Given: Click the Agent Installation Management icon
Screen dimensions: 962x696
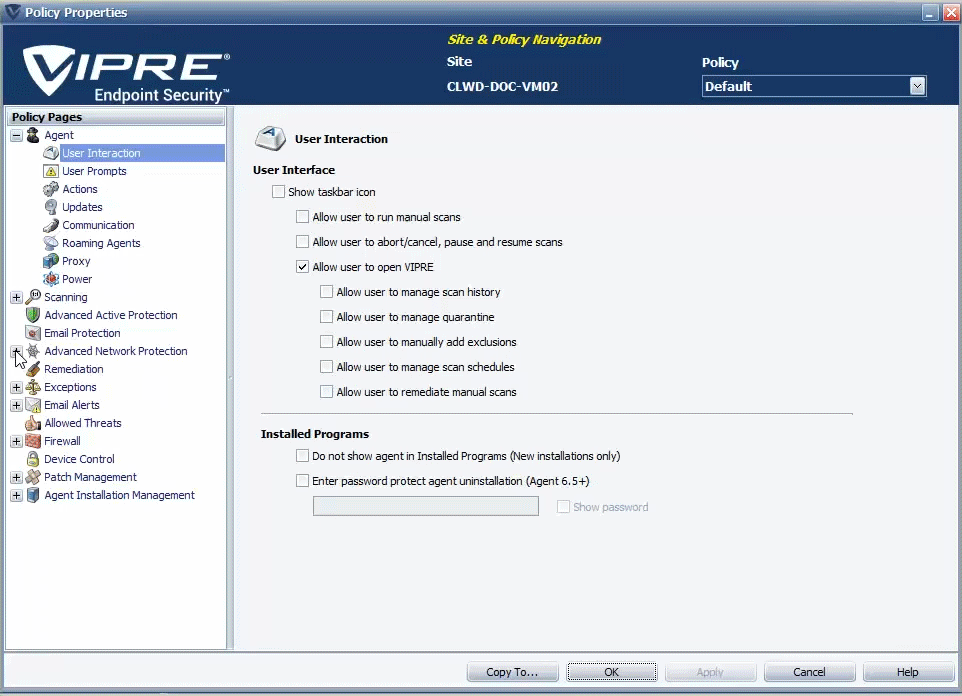Looking at the screenshot, I should point(33,495).
